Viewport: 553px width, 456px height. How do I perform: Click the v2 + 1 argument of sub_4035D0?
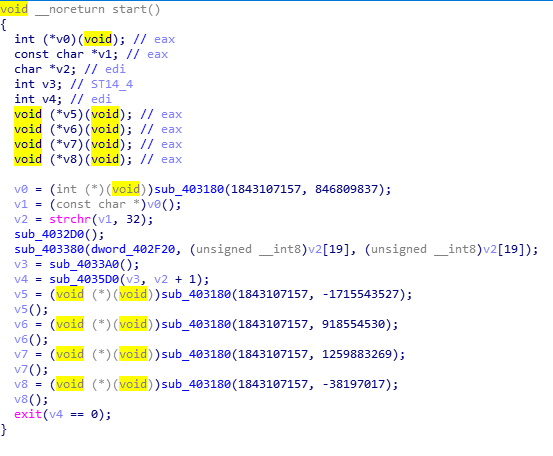coord(175,279)
